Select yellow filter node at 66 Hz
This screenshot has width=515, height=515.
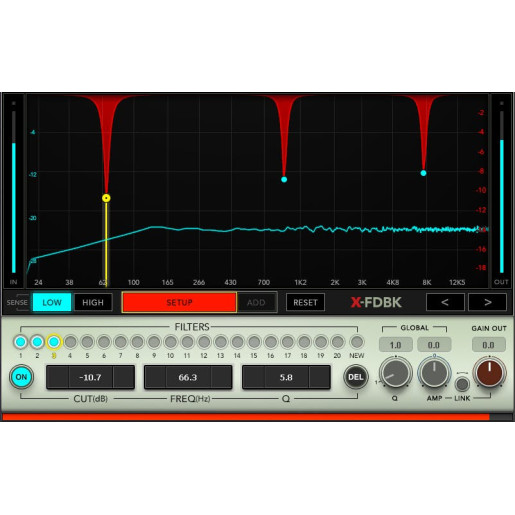pos(106,198)
